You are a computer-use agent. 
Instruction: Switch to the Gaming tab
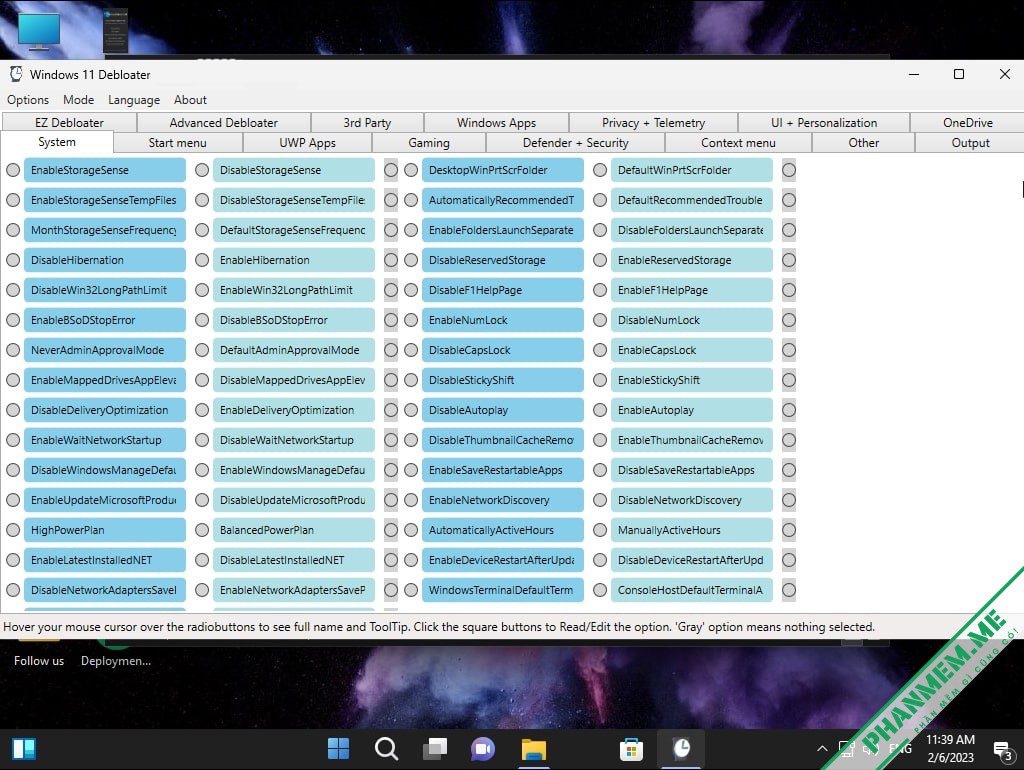[428, 143]
